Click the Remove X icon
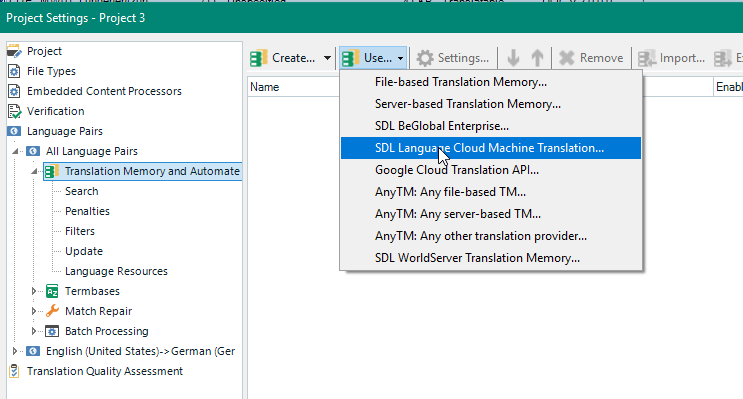 567,58
